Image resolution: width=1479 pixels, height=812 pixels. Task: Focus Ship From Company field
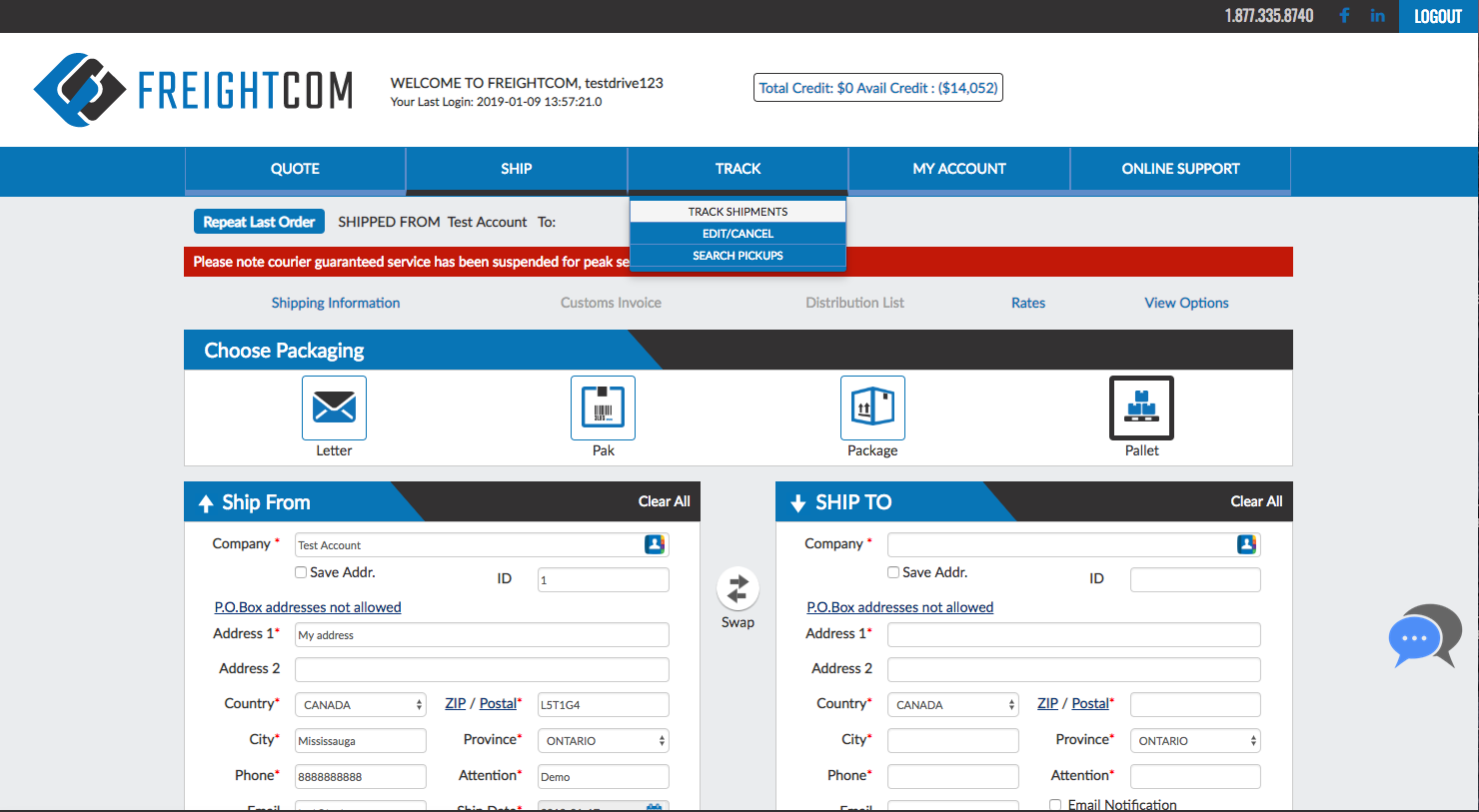[482, 544]
